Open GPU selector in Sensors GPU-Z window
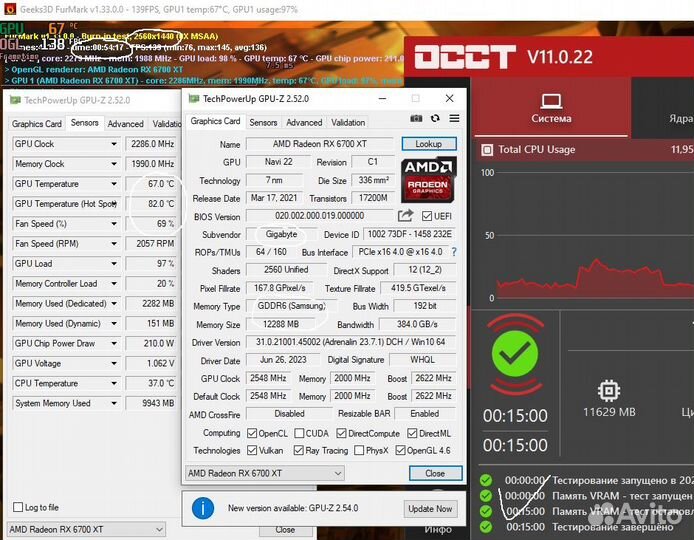This screenshot has height=540, width=694. coord(86,529)
